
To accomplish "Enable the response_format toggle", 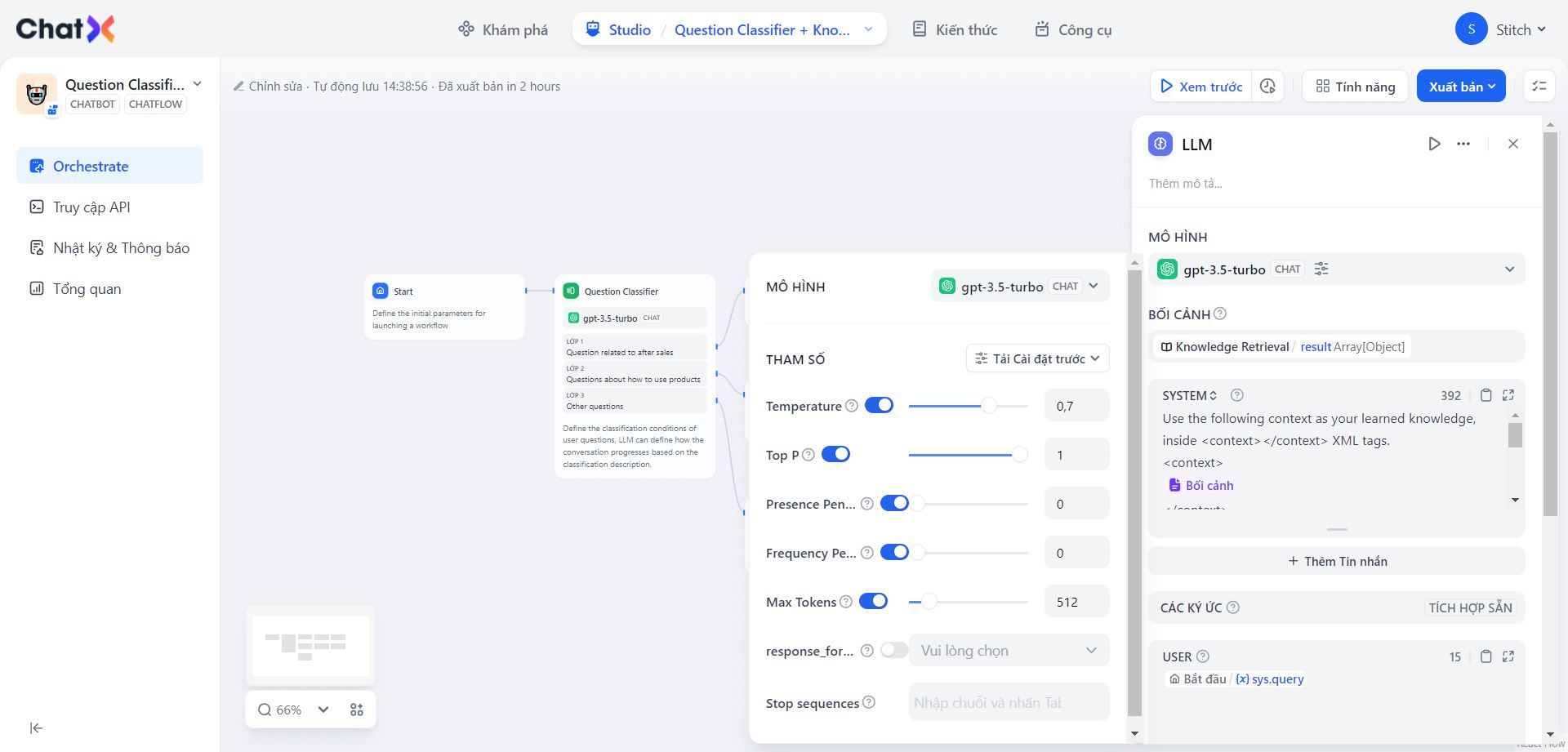I will [x=894, y=651].
